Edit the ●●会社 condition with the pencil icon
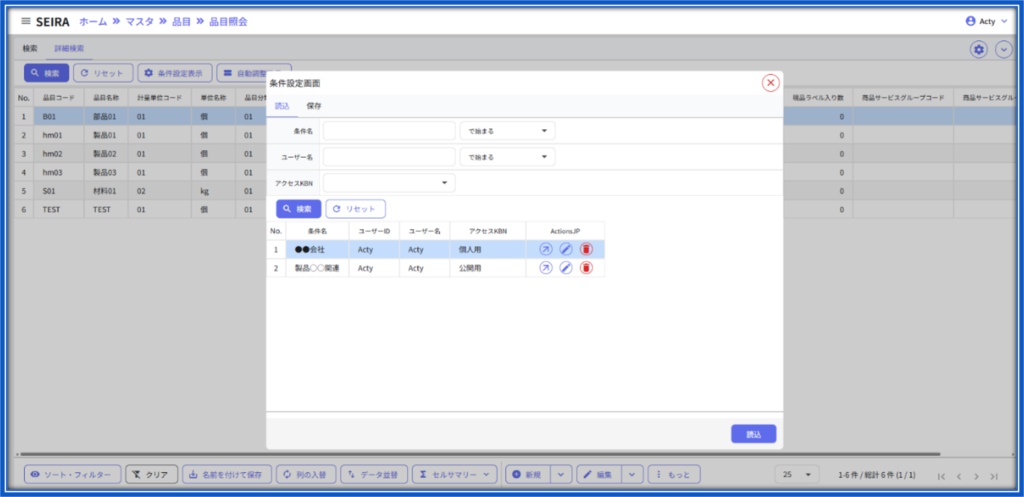Screen dimensions: 1024x497 566,249
